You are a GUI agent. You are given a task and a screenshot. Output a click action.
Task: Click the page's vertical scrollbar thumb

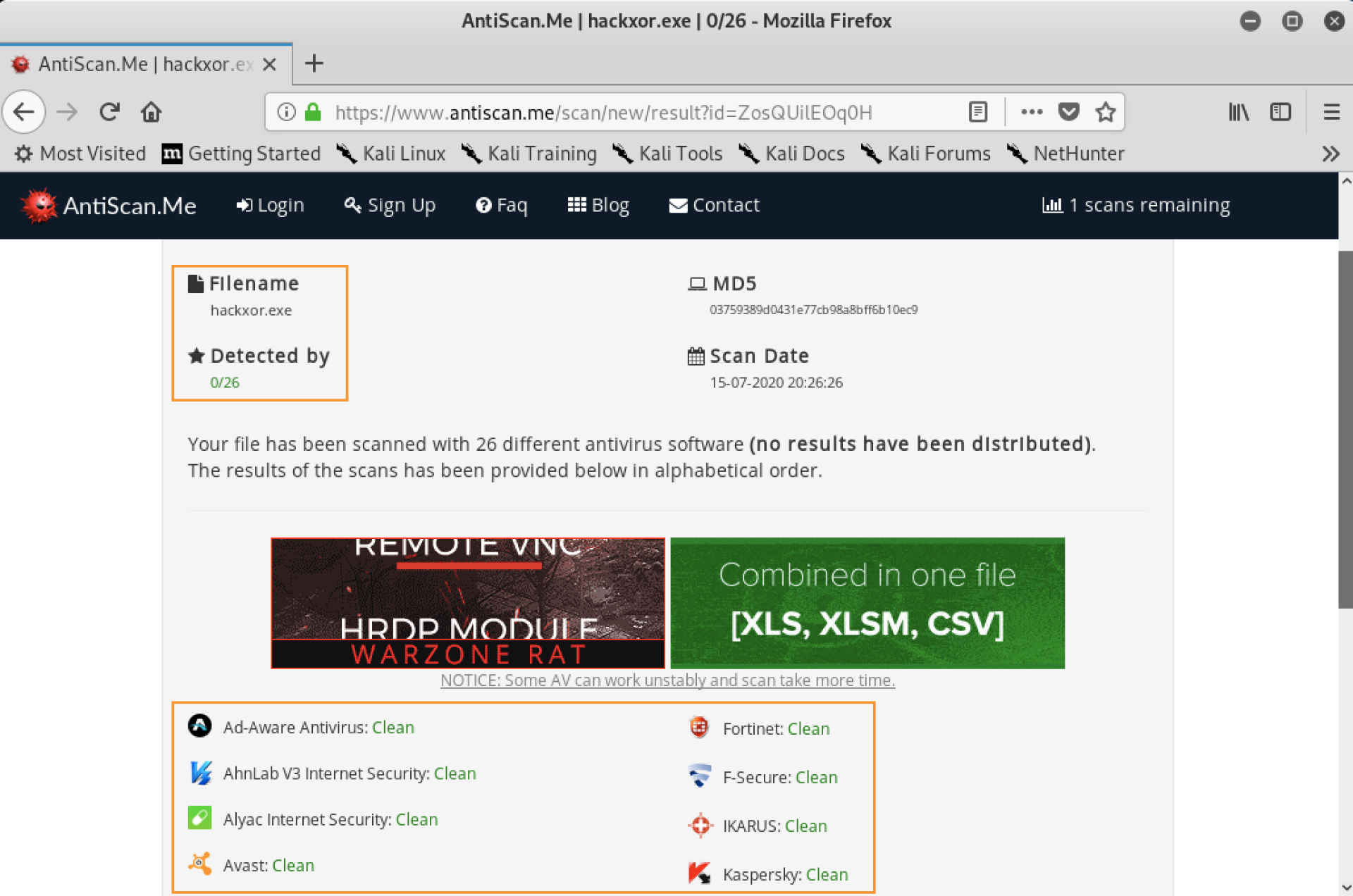click(x=1345, y=430)
